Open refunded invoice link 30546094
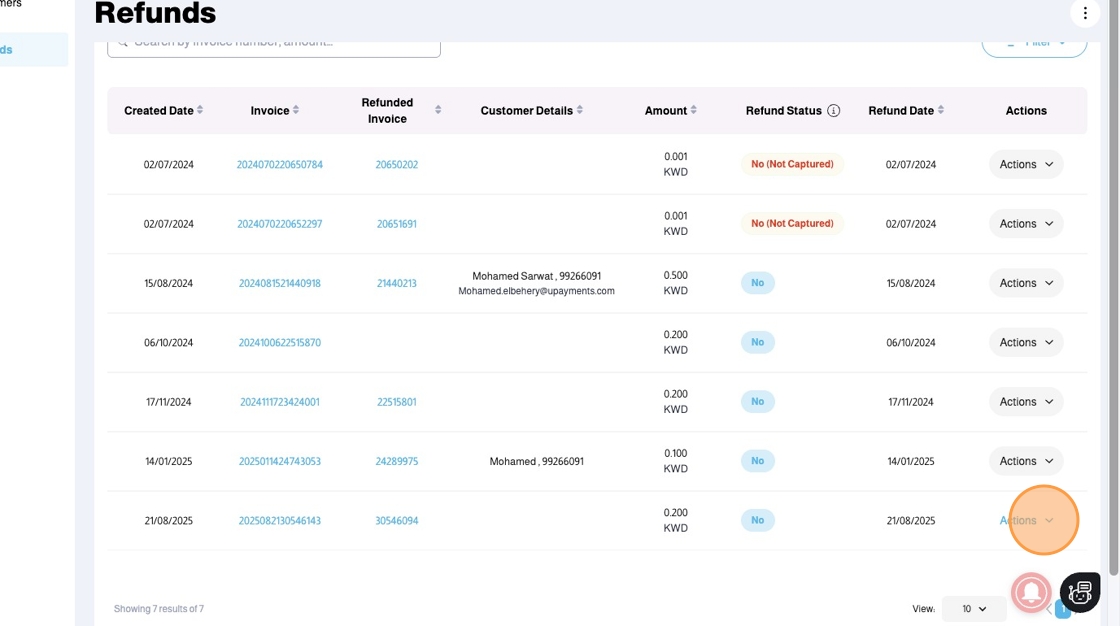 [x=397, y=521]
